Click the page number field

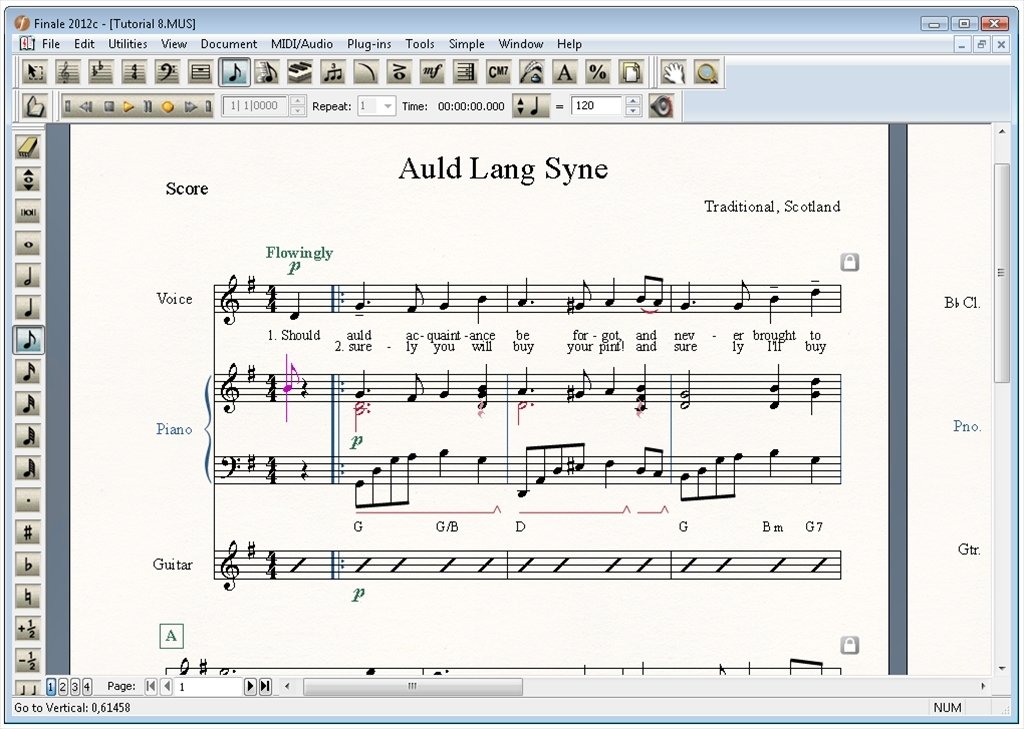coord(208,687)
